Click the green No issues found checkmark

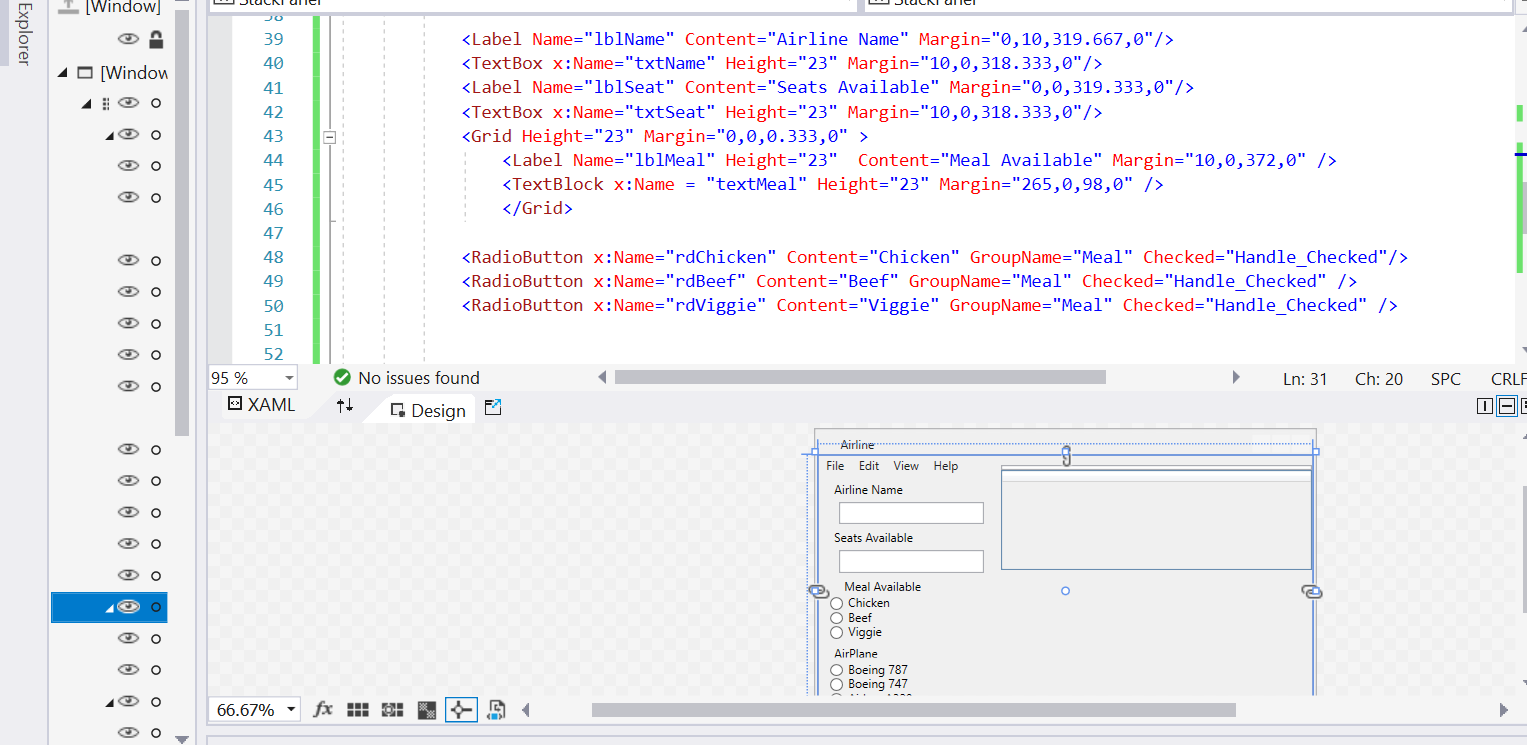click(x=342, y=377)
